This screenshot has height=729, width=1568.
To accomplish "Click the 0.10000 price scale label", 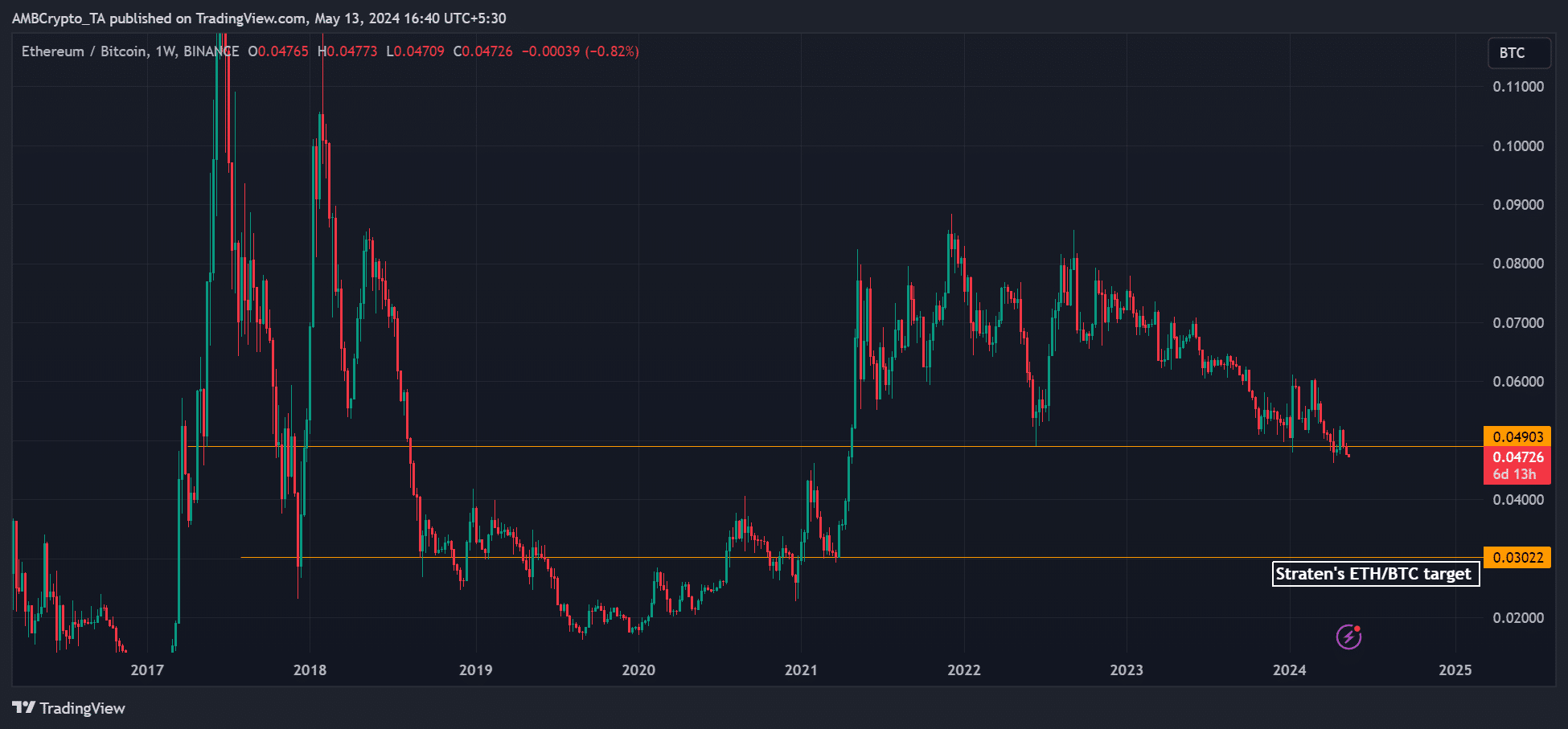I will pyautogui.click(x=1518, y=146).
